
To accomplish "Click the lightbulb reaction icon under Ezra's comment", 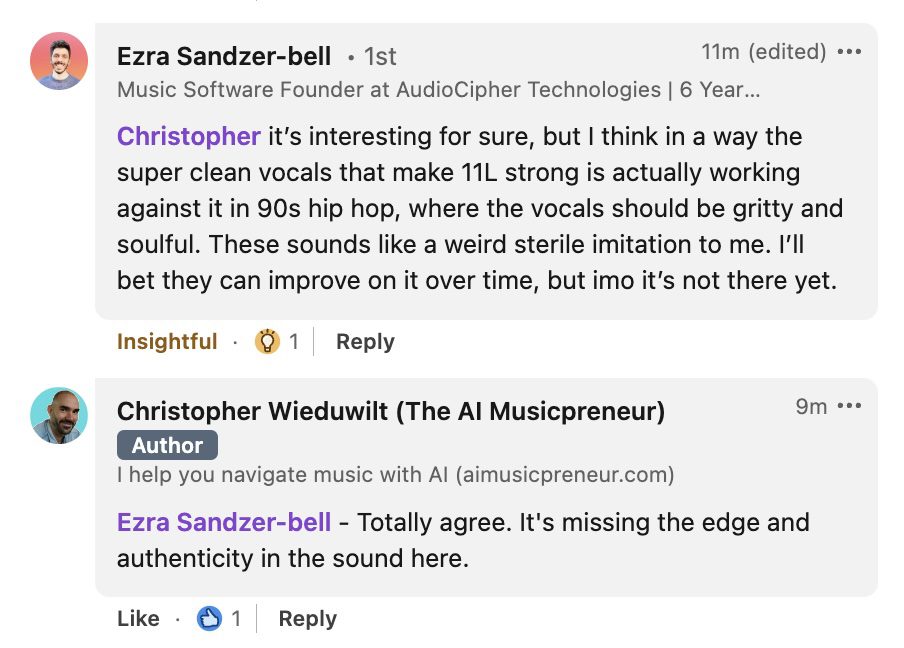I will tap(267, 342).
